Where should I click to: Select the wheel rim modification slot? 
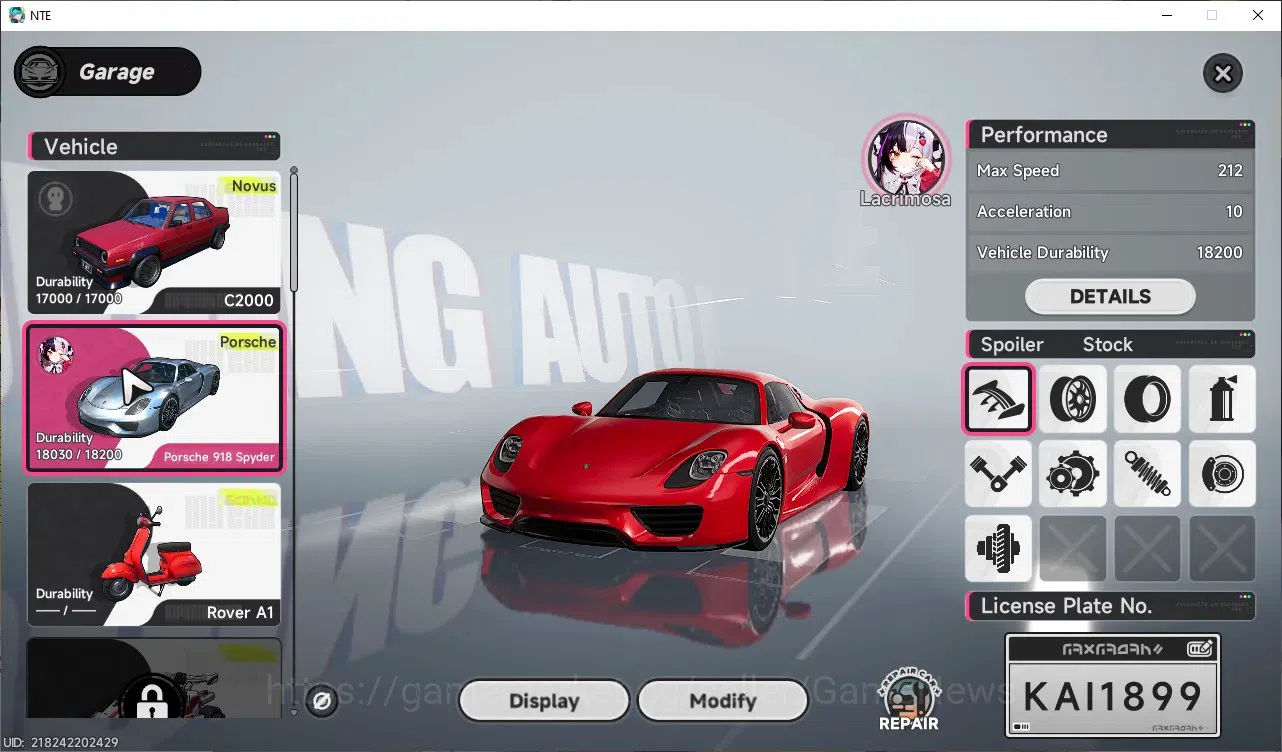point(1072,399)
